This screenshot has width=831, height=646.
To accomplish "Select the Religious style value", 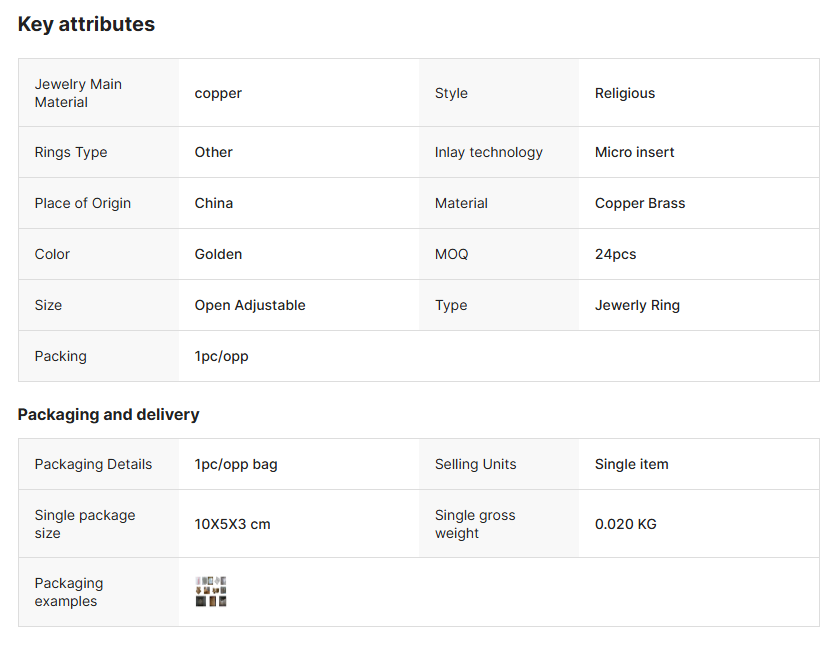I will [625, 93].
